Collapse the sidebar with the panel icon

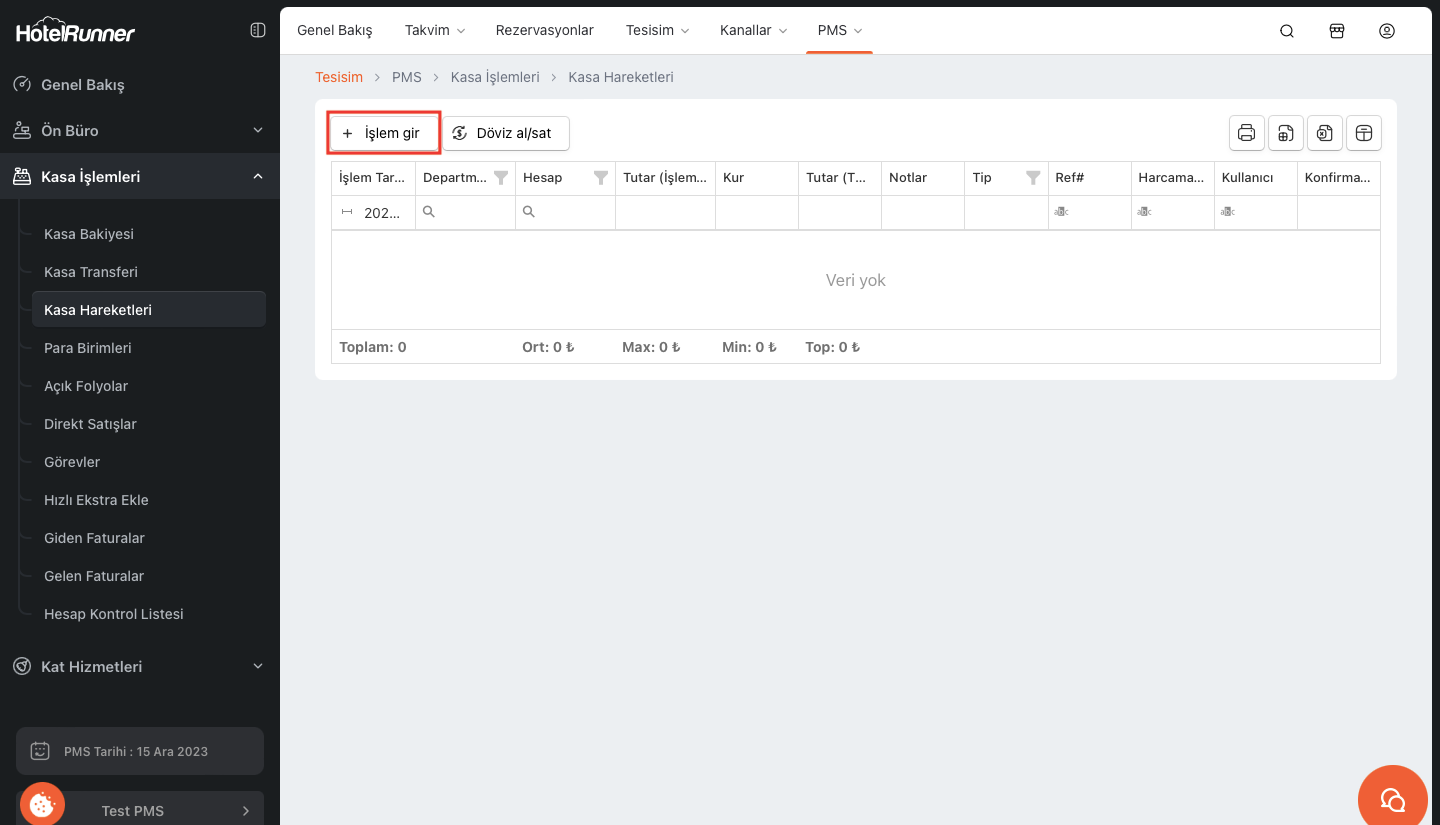257,31
